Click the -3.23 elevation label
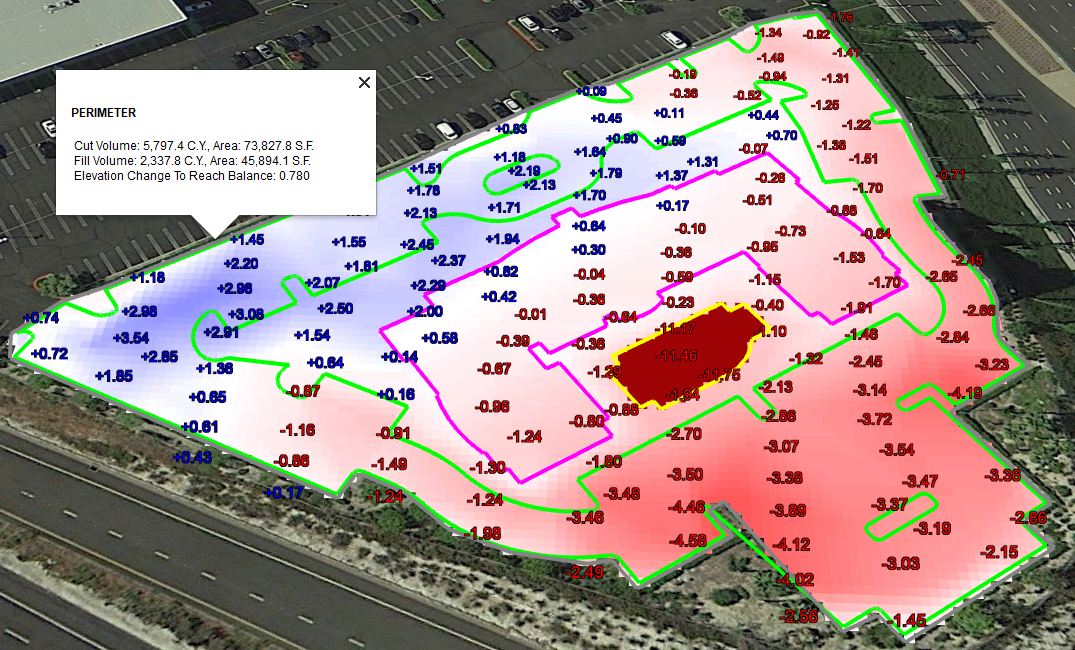This screenshot has height=650, width=1075. (992, 365)
